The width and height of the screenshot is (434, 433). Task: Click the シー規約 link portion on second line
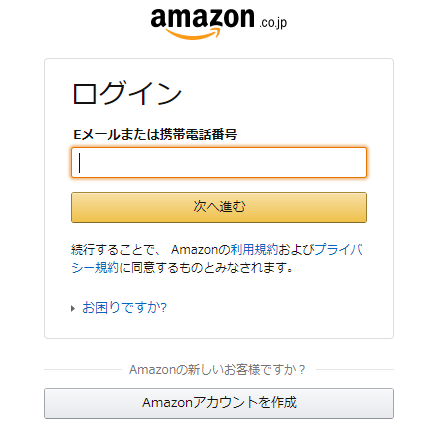[x=95, y=267]
